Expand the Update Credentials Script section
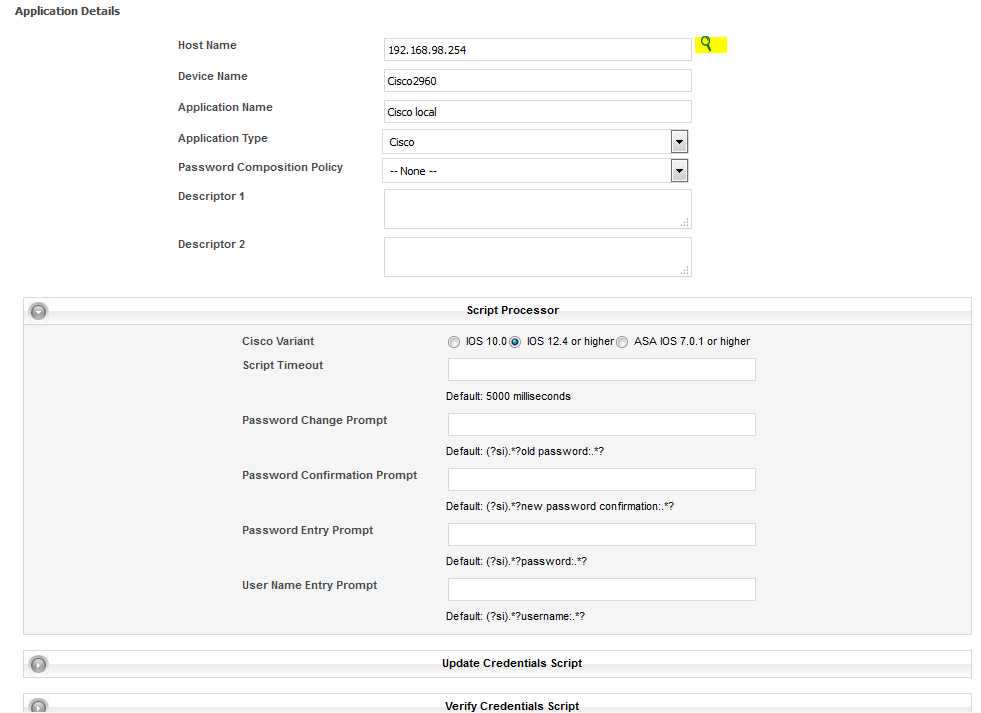 point(38,664)
